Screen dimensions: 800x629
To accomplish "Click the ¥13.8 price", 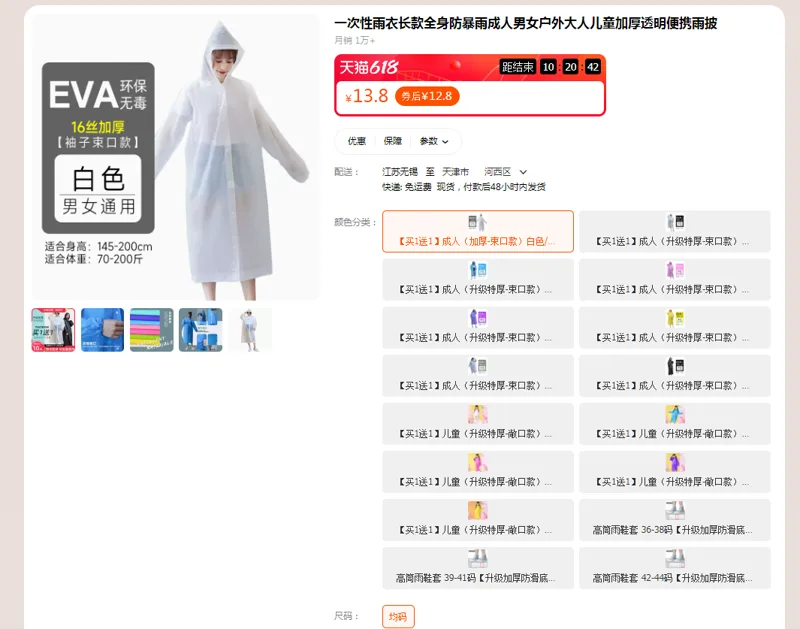I will coord(366,96).
